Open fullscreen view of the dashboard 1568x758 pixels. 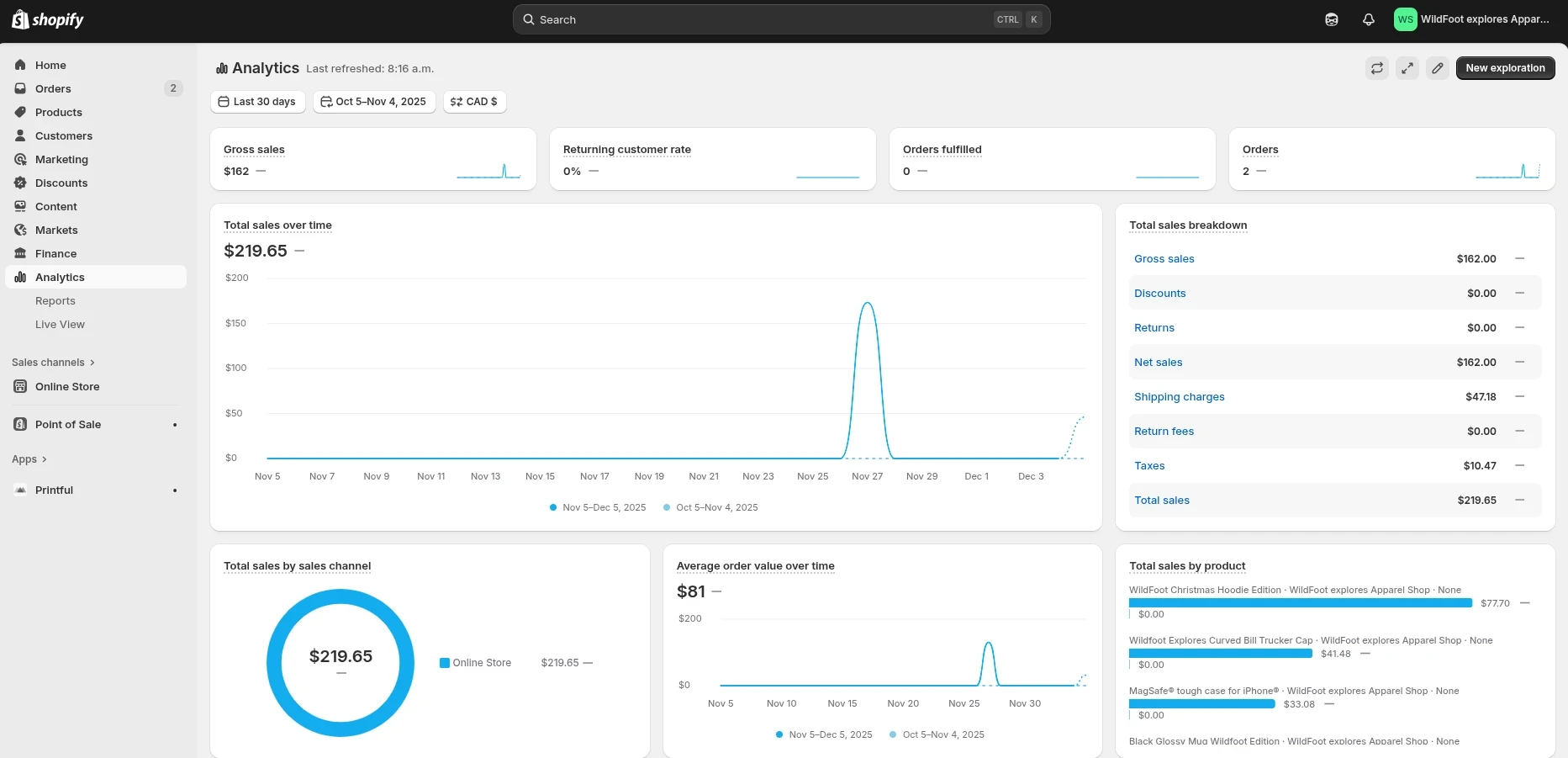pos(1407,68)
